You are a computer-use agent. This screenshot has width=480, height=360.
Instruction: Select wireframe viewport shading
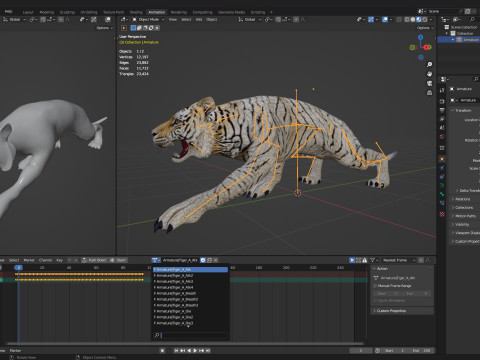click(407, 20)
